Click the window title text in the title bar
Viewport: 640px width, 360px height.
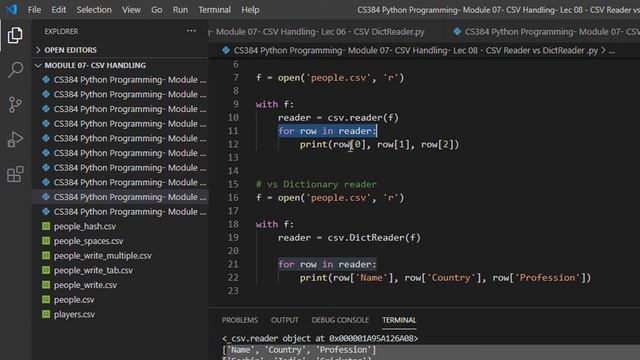pyautogui.click(x=498, y=9)
